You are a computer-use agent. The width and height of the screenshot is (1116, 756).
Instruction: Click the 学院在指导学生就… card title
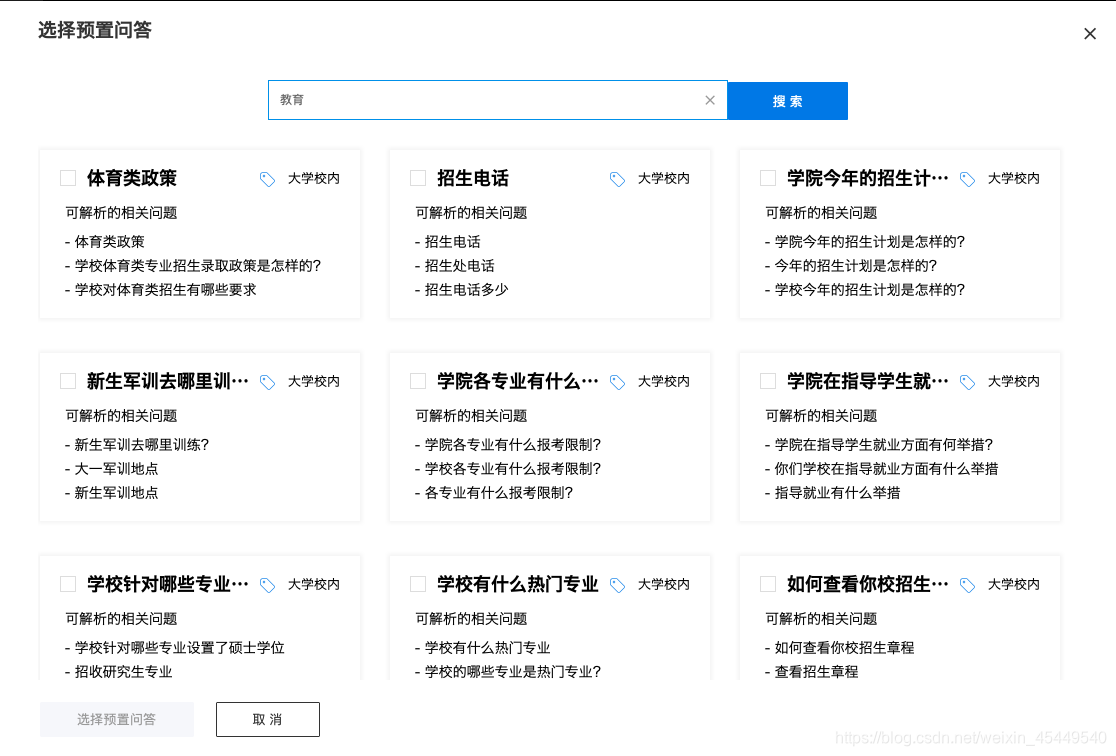(x=868, y=381)
